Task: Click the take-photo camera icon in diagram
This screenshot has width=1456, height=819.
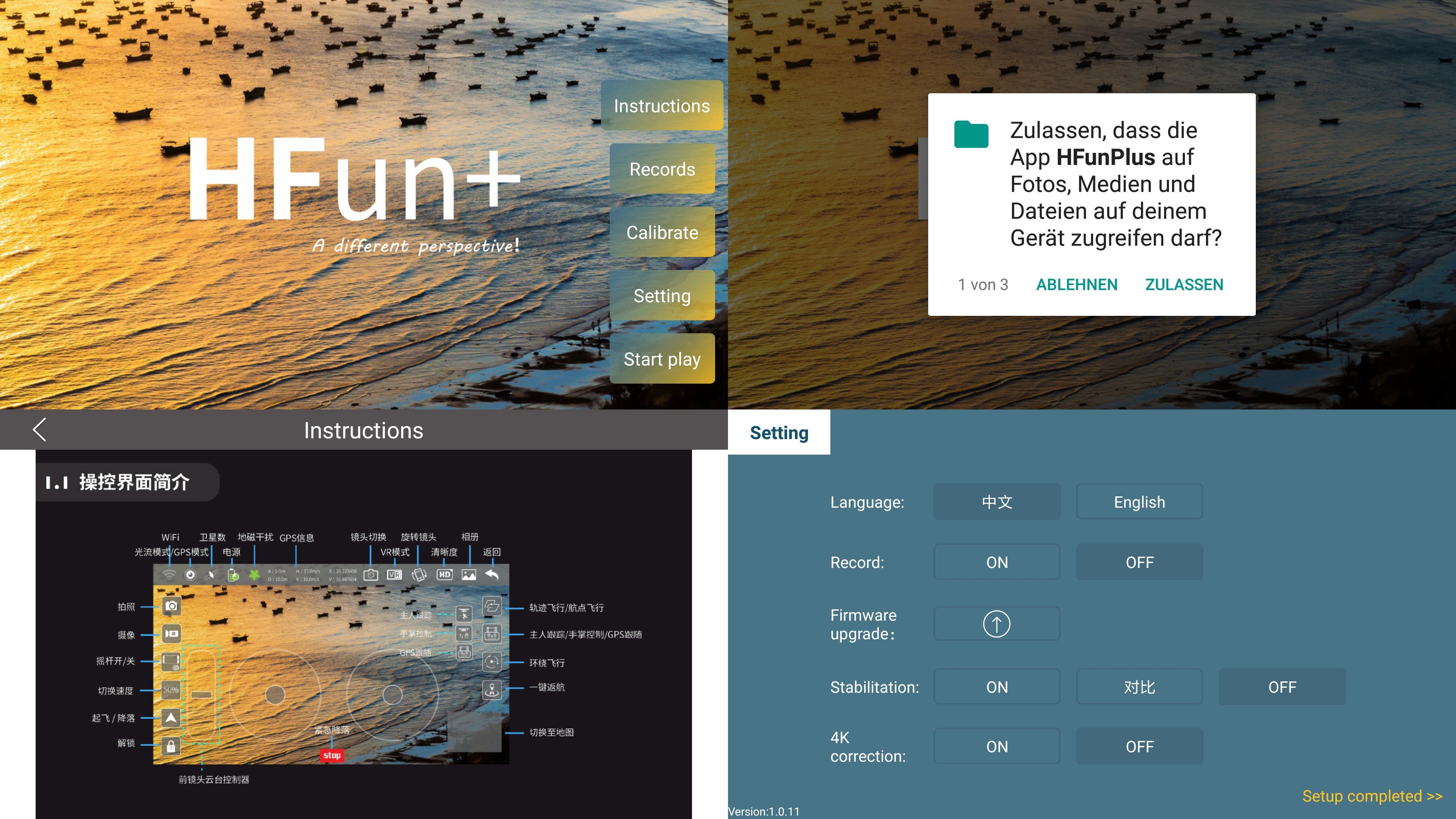Action: tap(171, 606)
